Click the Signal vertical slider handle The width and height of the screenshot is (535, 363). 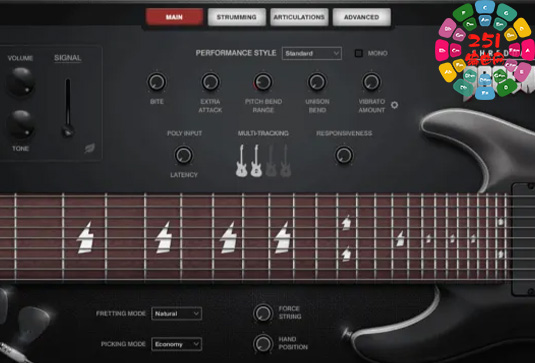coord(68,131)
